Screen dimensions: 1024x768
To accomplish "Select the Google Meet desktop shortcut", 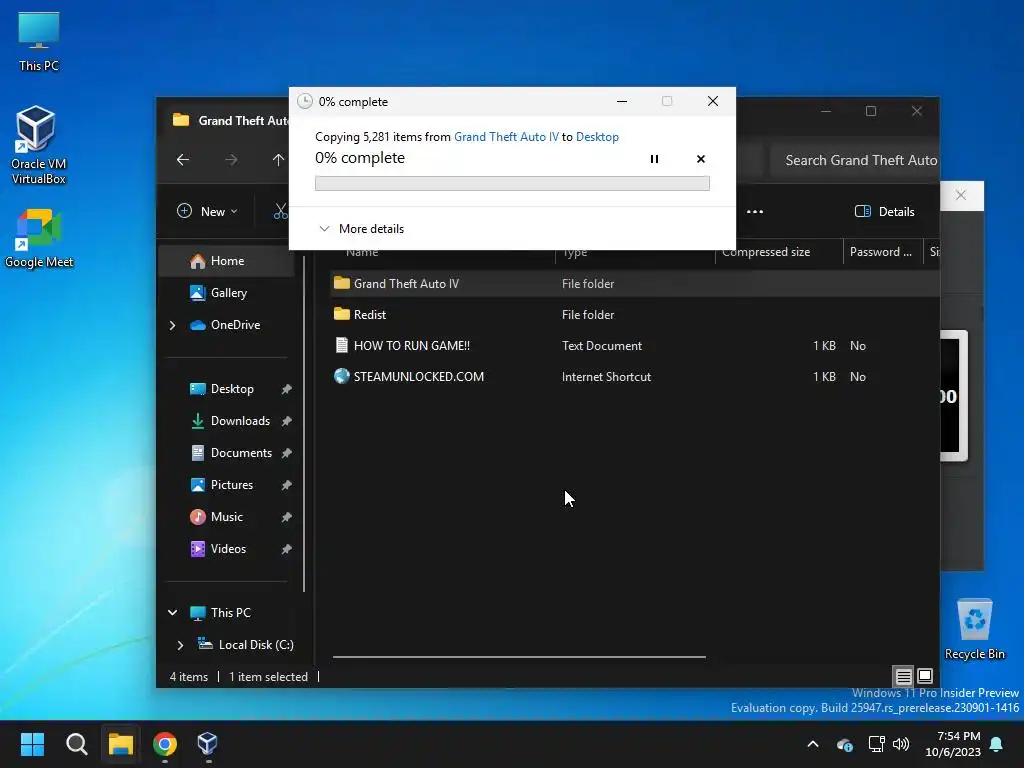I will tap(39, 238).
